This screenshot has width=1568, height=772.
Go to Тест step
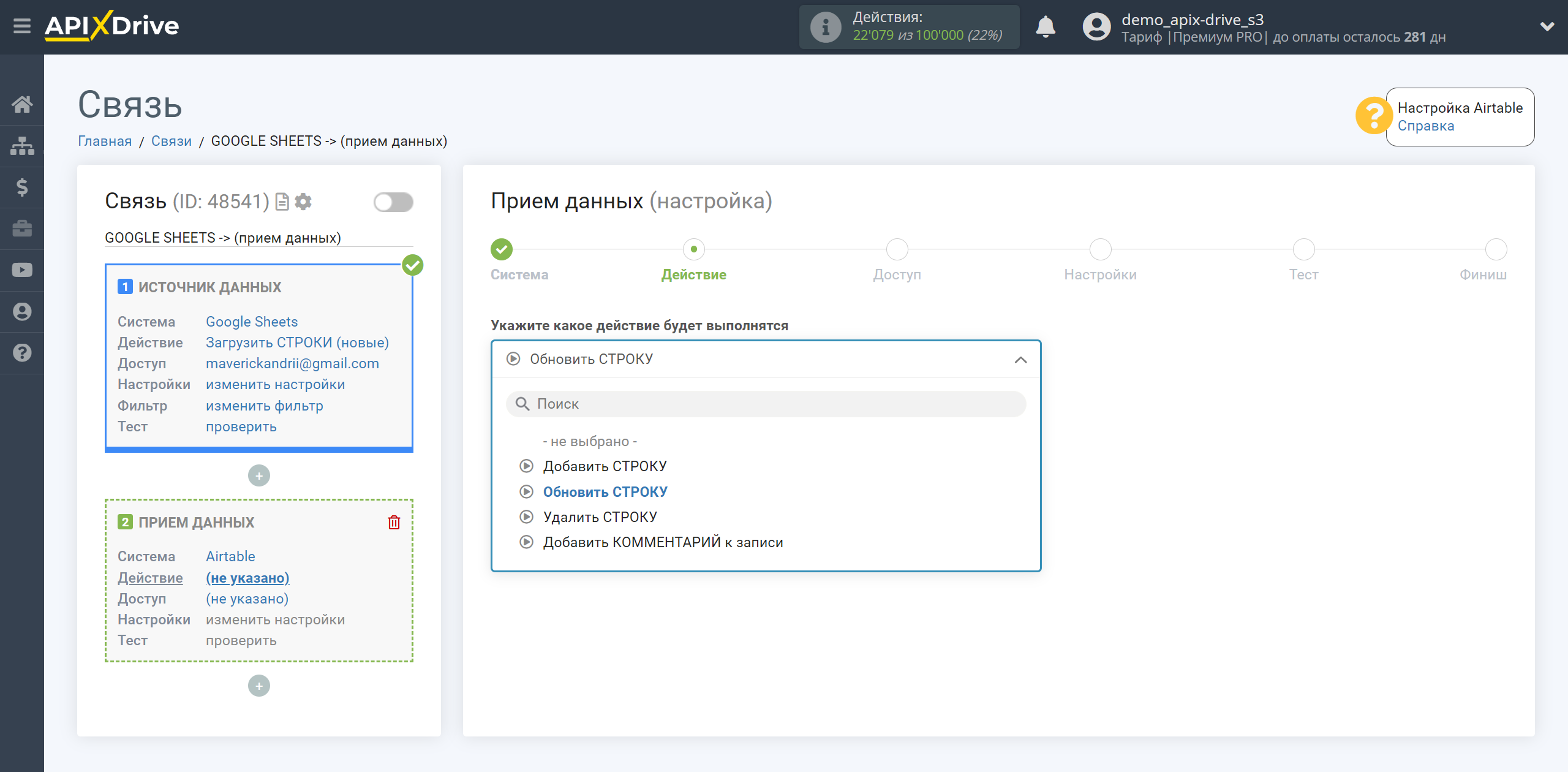click(1304, 249)
